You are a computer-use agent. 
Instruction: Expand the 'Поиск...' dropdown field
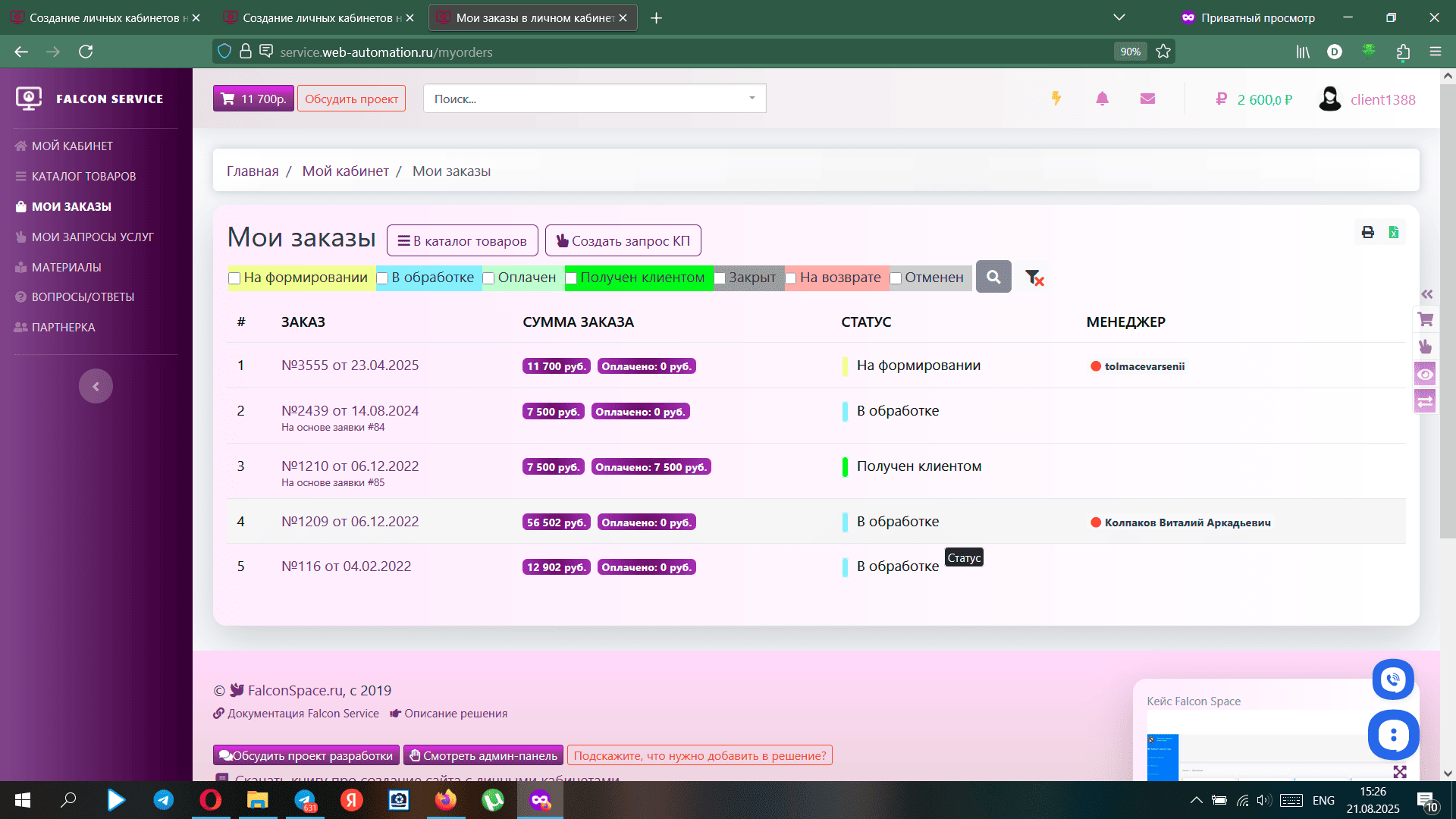coord(595,99)
